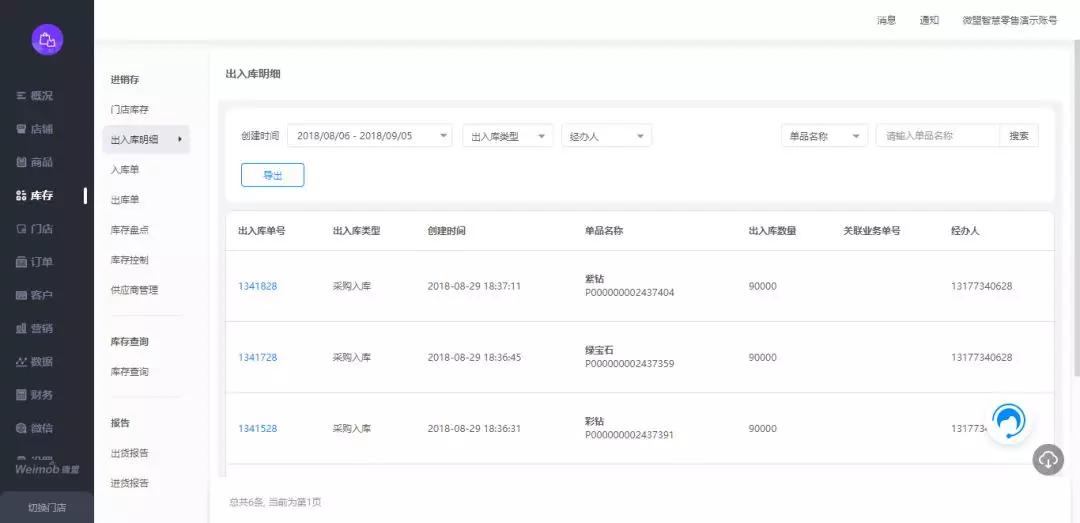Viewport: 1080px width, 523px height.
Task: Open 消息 in top bar
Action: [x=886, y=21]
